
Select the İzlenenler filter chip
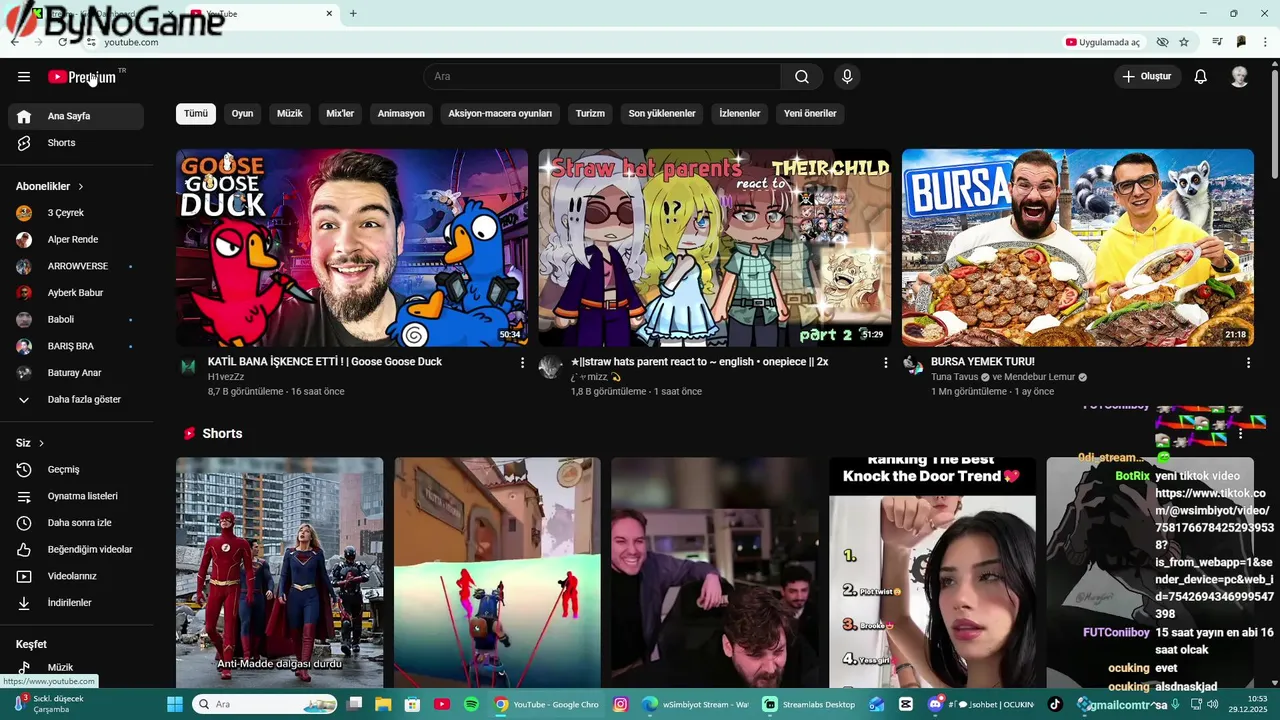[740, 114]
